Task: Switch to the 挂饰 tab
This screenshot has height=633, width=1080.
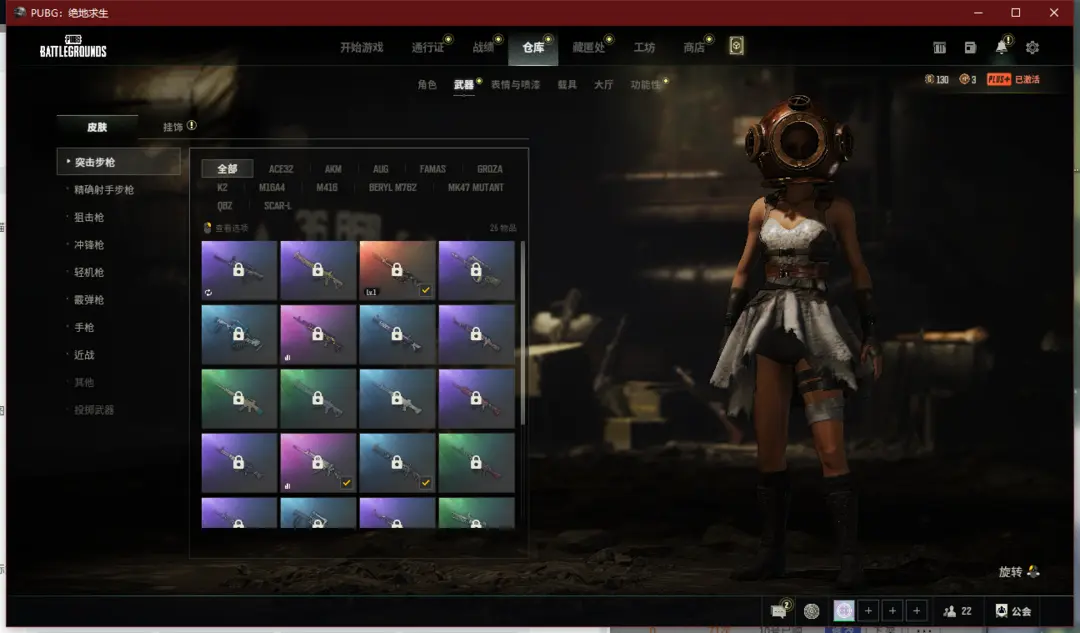Action: tap(174, 127)
